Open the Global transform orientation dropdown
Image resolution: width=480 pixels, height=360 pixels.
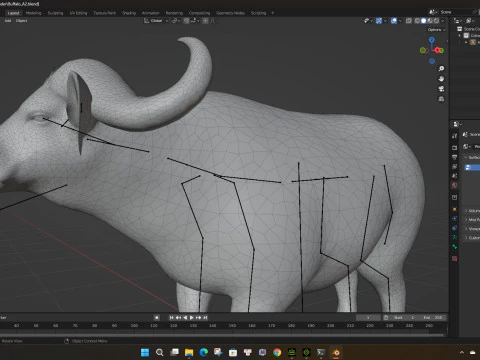tap(156, 21)
